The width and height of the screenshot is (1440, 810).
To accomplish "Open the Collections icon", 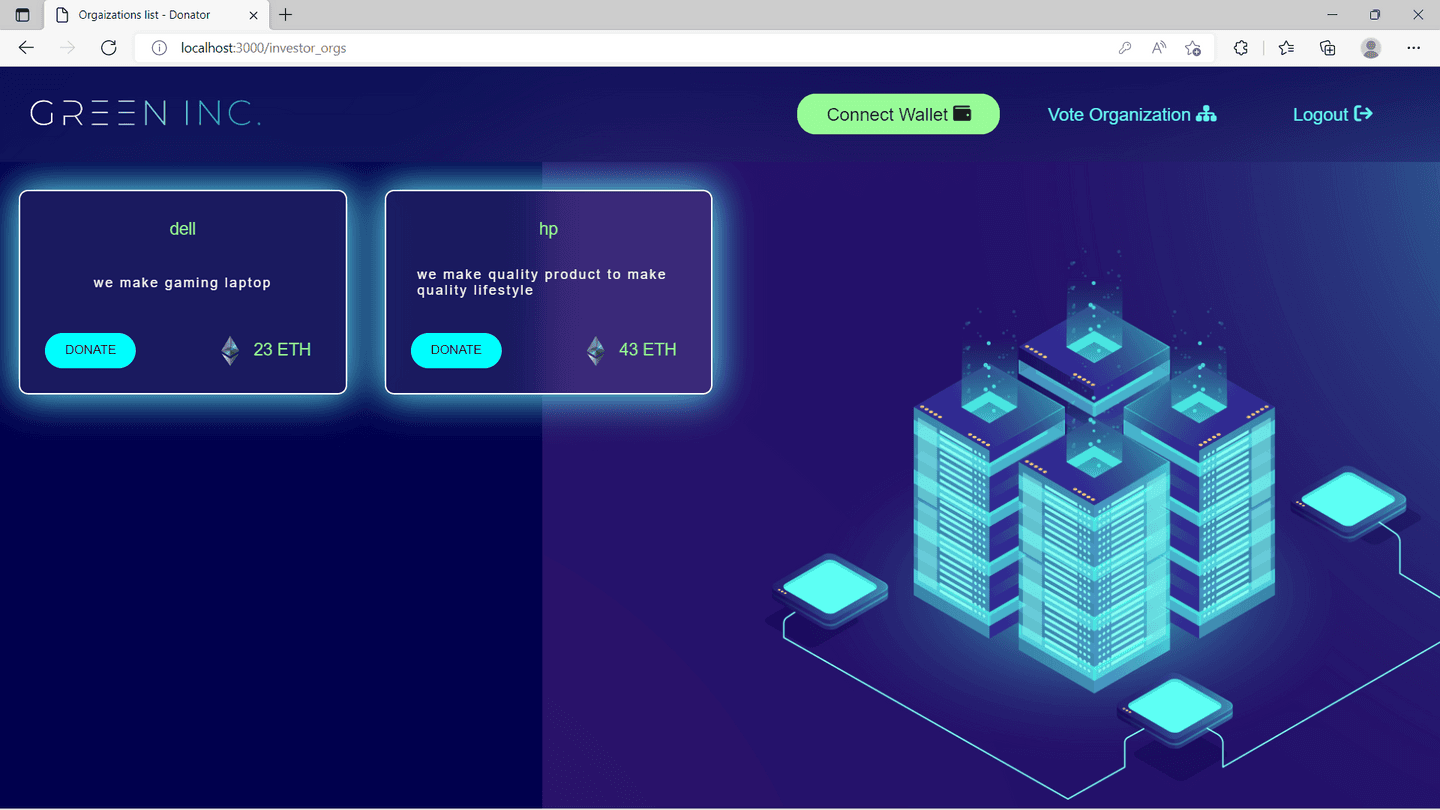I will 1328,47.
